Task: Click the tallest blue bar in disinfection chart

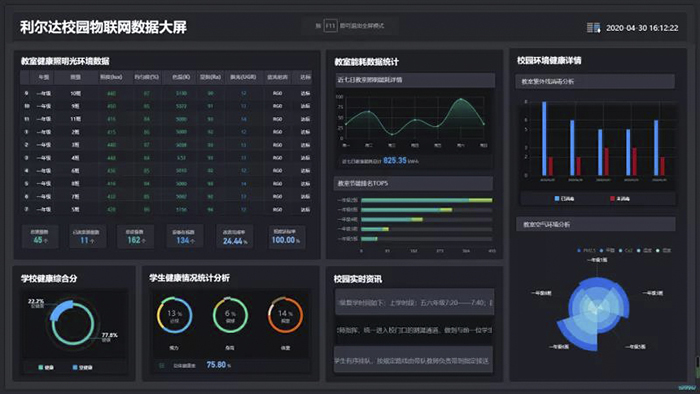Action: click(x=544, y=139)
